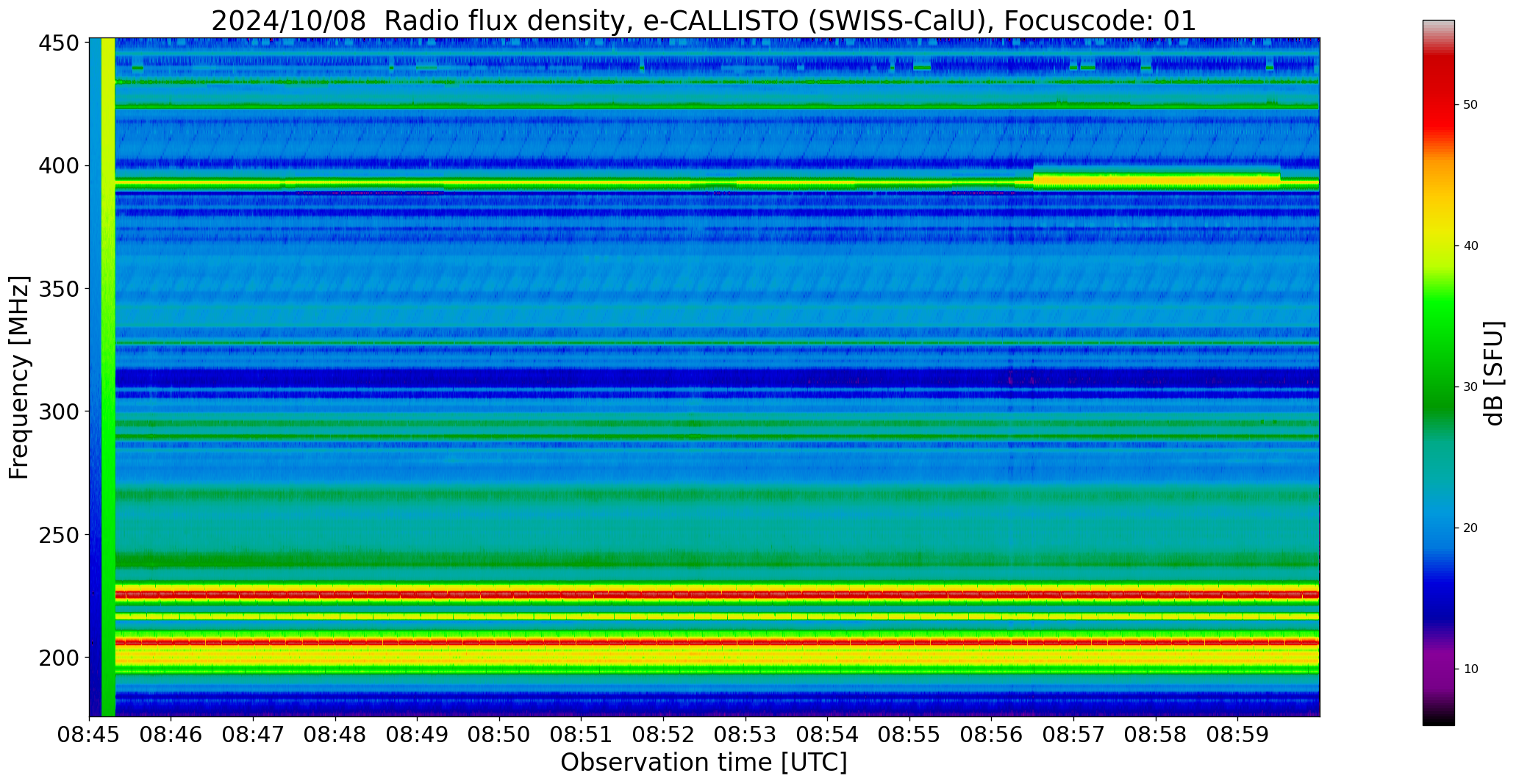Viewport: 1516px width, 784px height.
Task: Click the 08:47 time tick label
Action: [x=254, y=735]
